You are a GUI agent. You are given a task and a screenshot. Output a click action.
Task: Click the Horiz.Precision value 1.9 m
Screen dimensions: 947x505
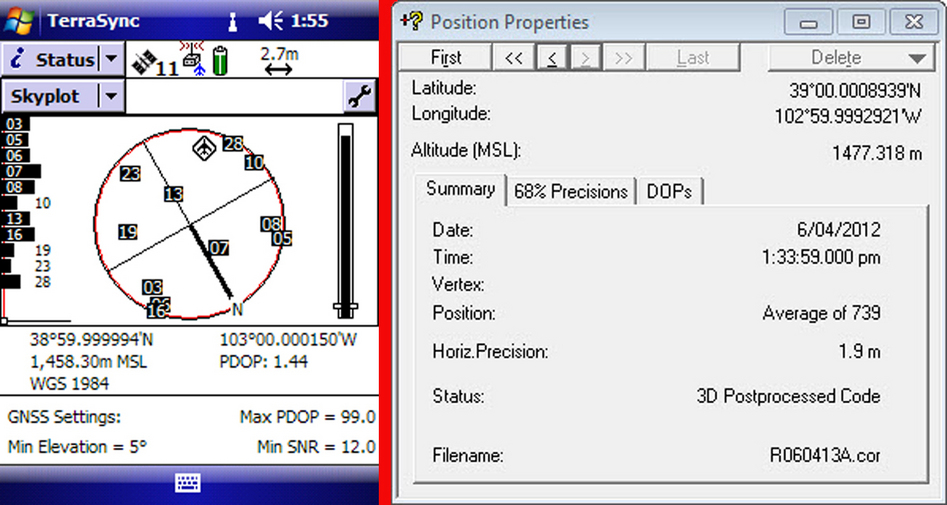pyautogui.click(x=859, y=352)
